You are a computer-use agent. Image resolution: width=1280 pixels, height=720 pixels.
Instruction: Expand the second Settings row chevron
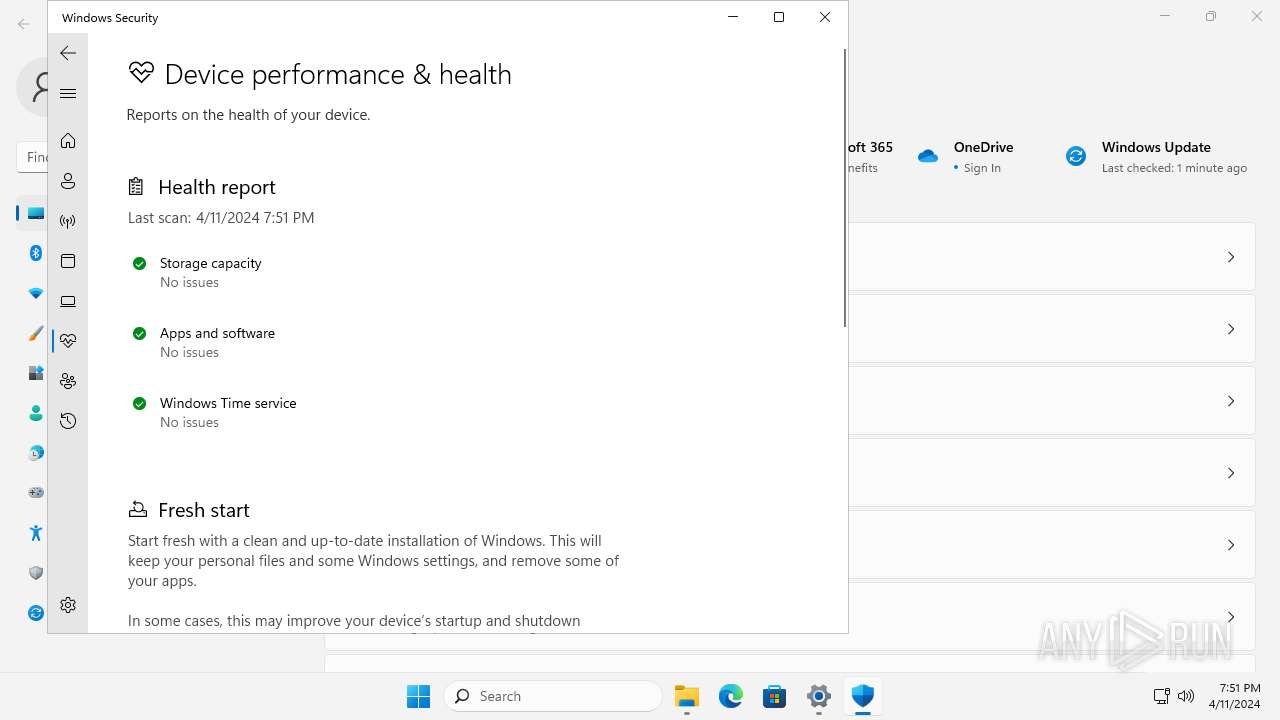click(x=1231, y=329)
